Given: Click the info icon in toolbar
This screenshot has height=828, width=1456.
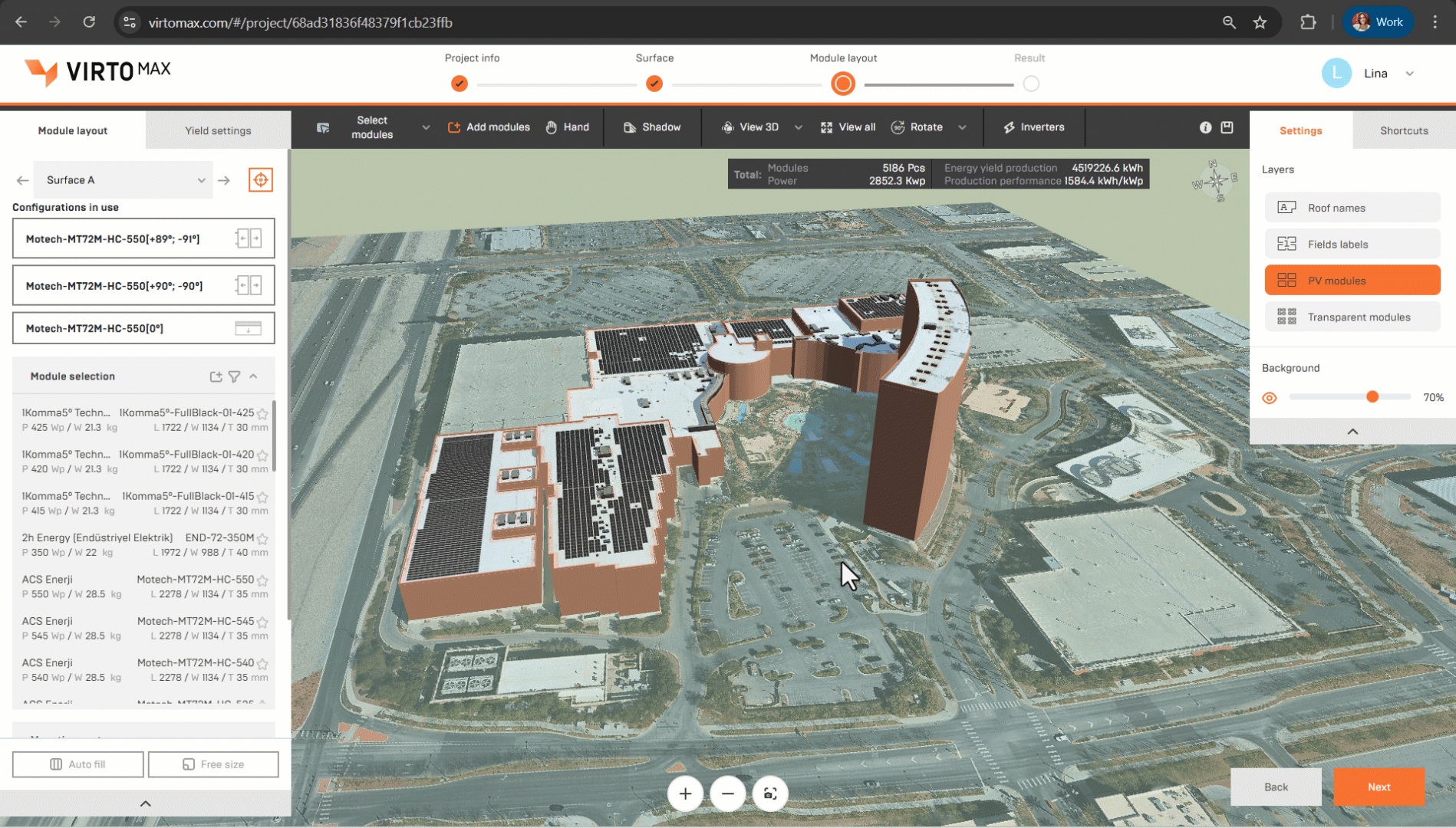Looking at the screenshot, I should click(1205, 127).
